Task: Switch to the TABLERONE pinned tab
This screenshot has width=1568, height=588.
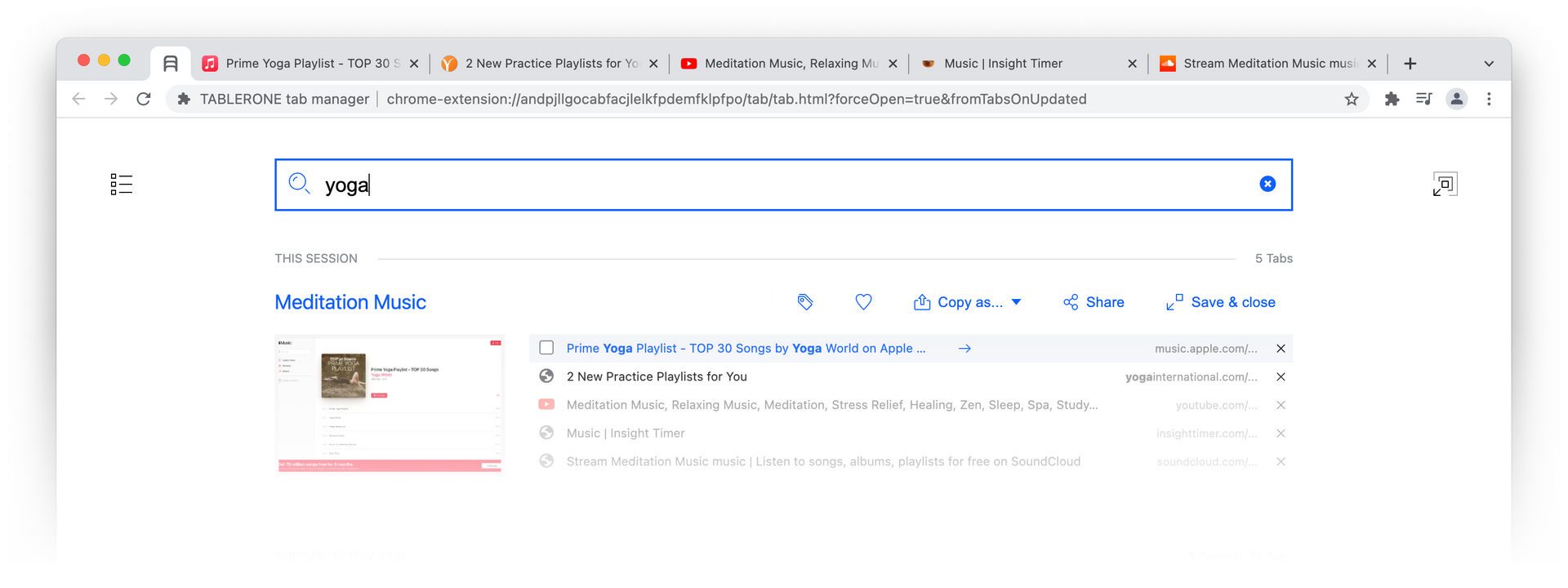Action: coord(171,63)
